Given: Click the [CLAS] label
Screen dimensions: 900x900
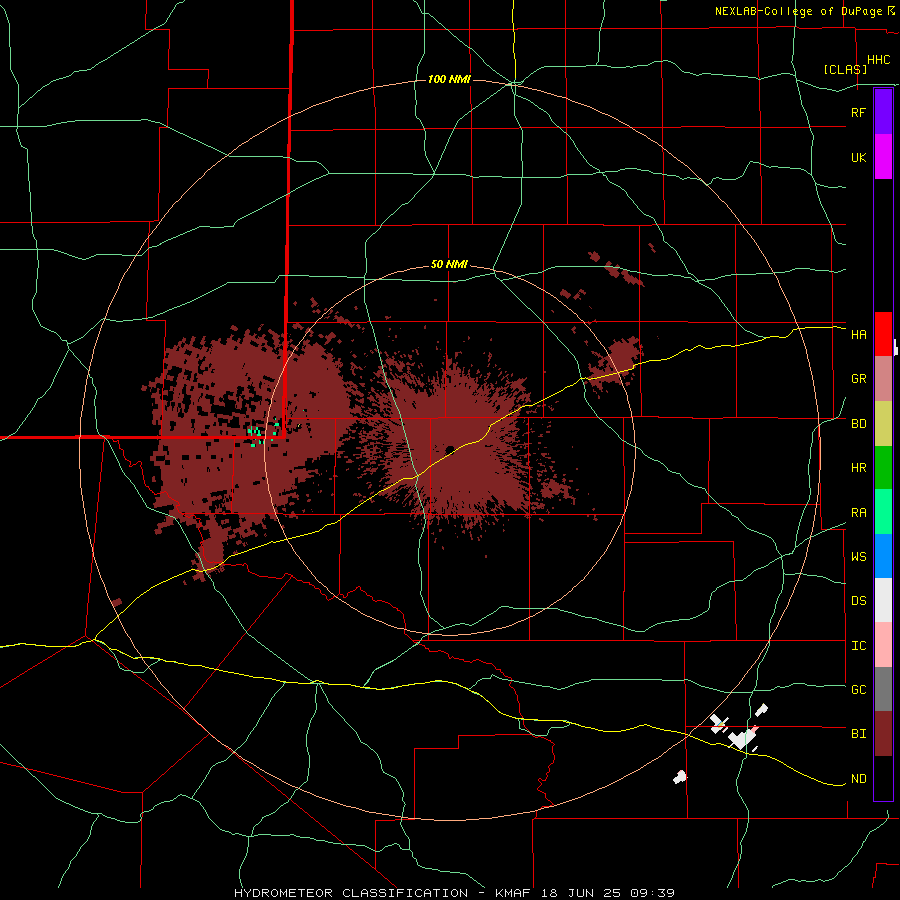Looking at the screenshot, I should [x=845, y=69].
